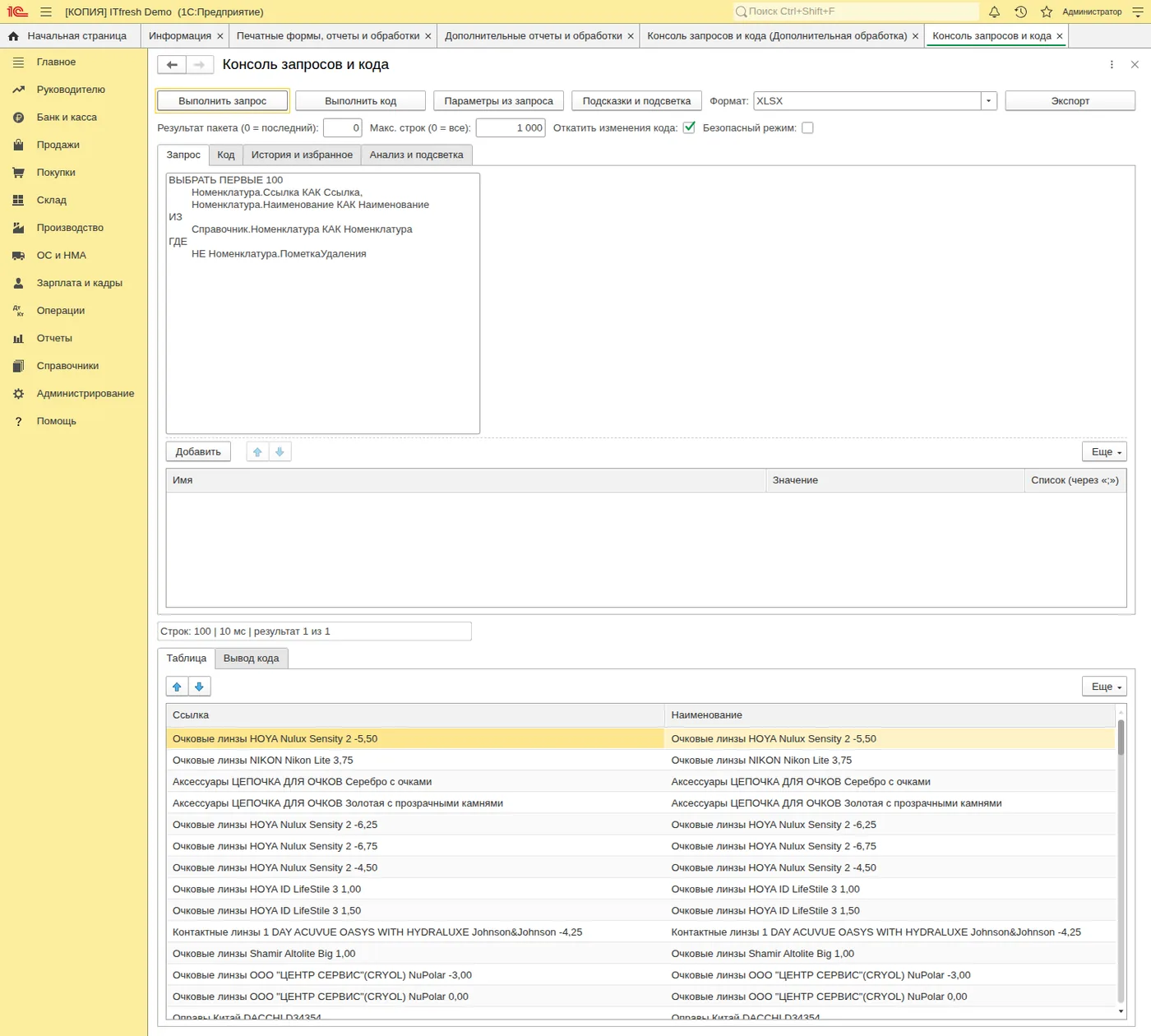Open the three-dot form options menu
The height and width of the screenshot is (1036, 1151).
point(1112,65)
